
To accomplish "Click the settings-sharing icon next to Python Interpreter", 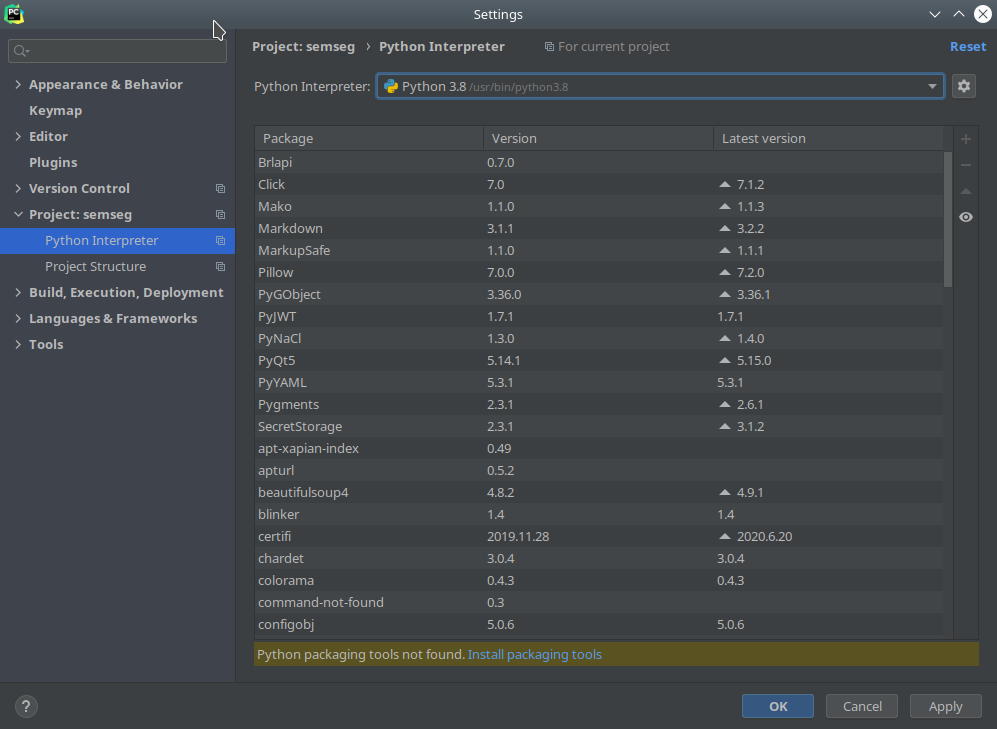I will click(220, 240).
